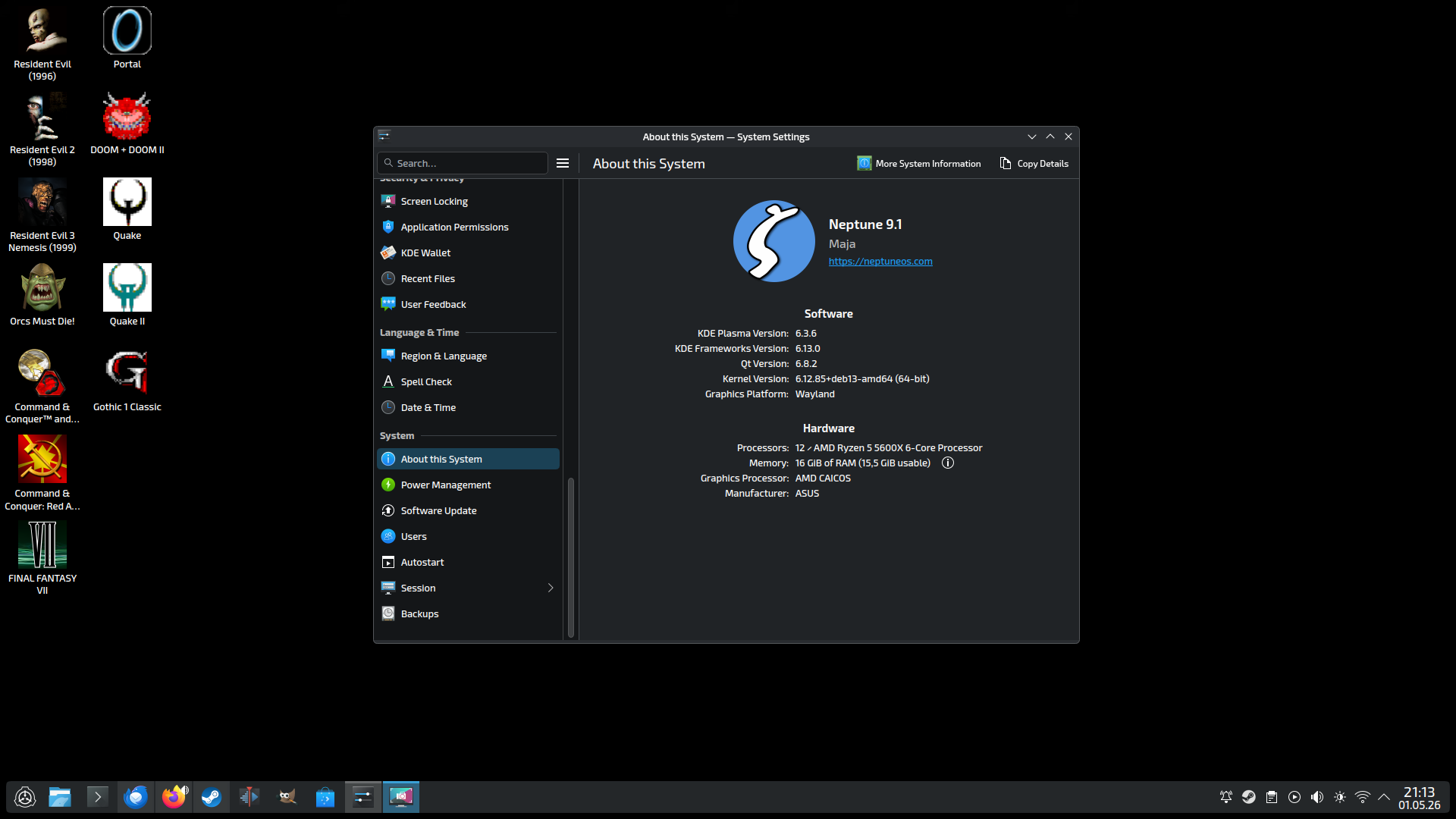Viewport: 1456px width, 819px height.
Task: Launch the file manager from taskbar
Action: click(x=60, y=797)
